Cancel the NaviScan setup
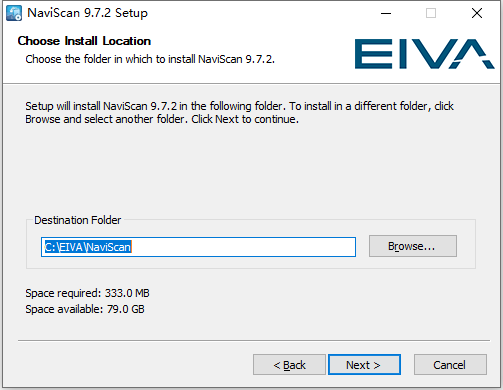 (x=450, y=365)
